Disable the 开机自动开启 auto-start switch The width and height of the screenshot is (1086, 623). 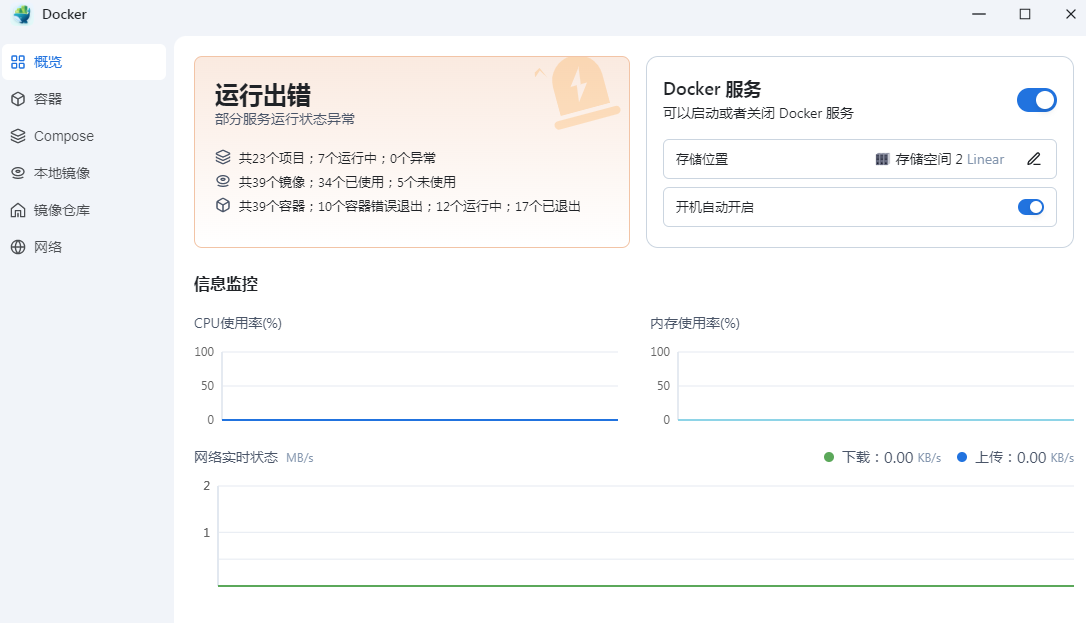coord(1030,207)
